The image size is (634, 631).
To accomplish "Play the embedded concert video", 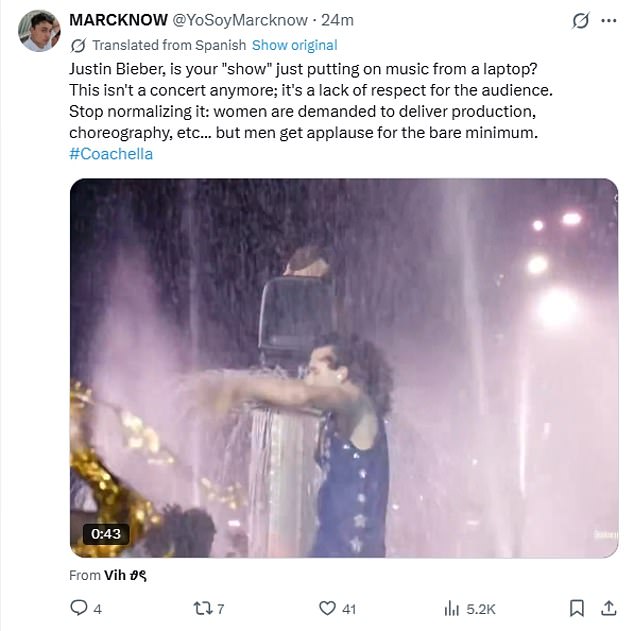I will pyautogui.click(x=343, y=367).
